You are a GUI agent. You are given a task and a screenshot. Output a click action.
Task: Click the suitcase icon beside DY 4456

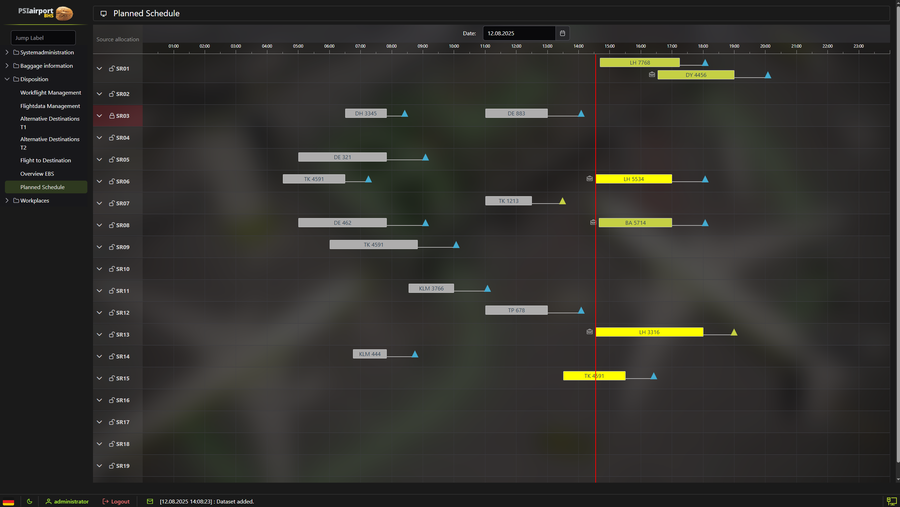coord(652,75)
